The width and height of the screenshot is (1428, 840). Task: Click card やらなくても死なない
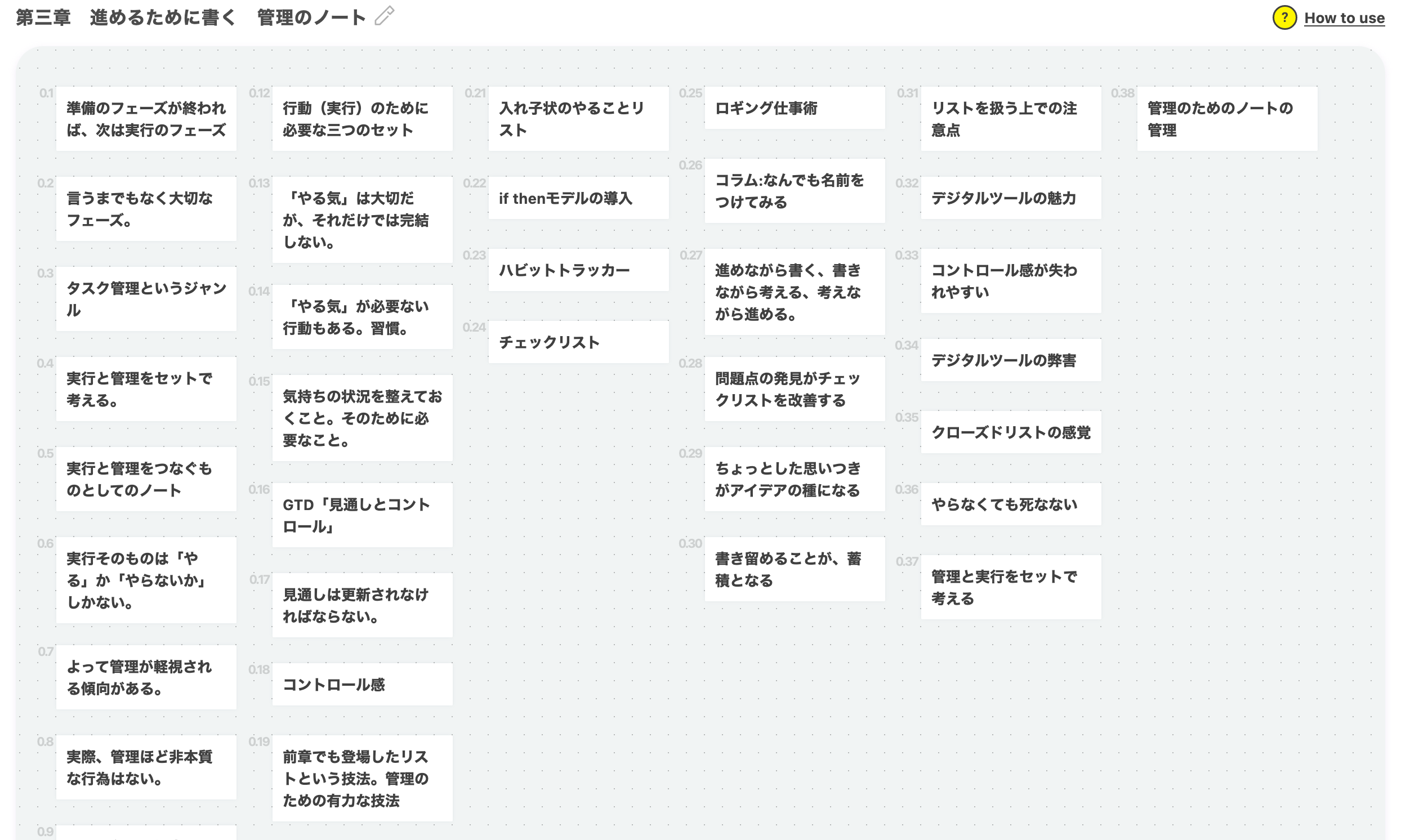click(x=1010, y=503)
